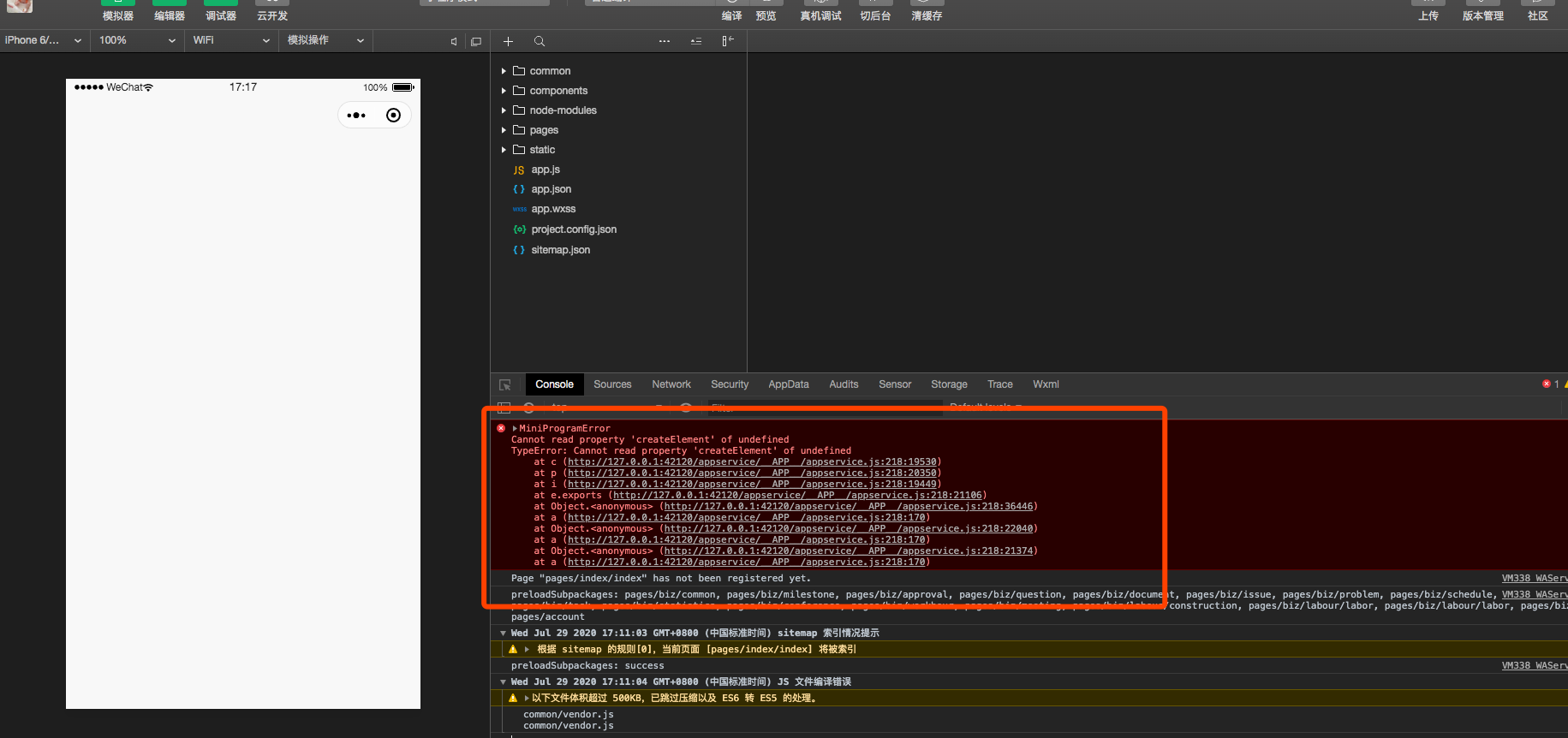Mute the simulator sound with speaker icon
Image resolution: width=1568 pixels, height=738 pixels.
click(454, 41)
